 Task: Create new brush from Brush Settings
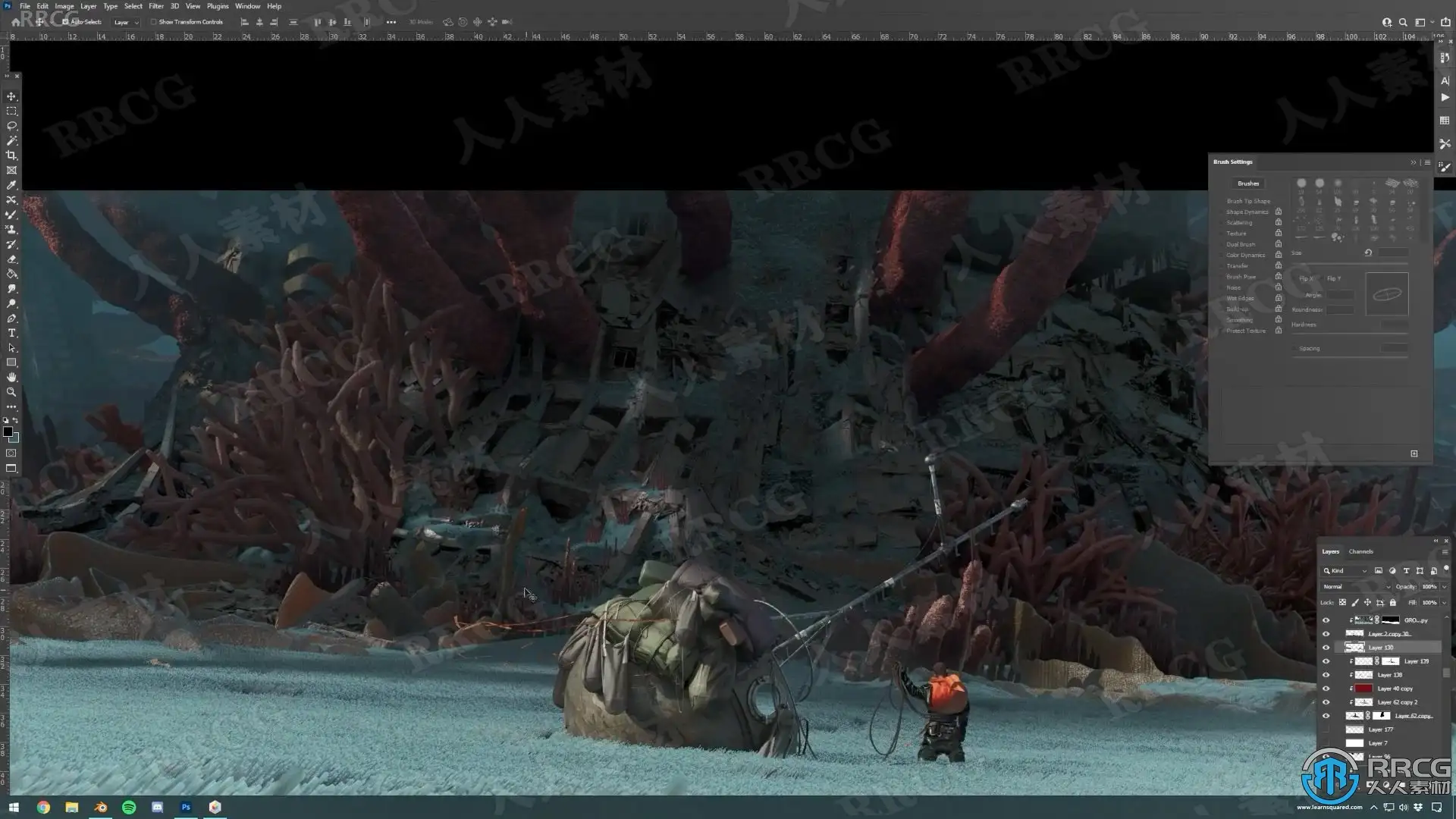(x=1414, y=453)
